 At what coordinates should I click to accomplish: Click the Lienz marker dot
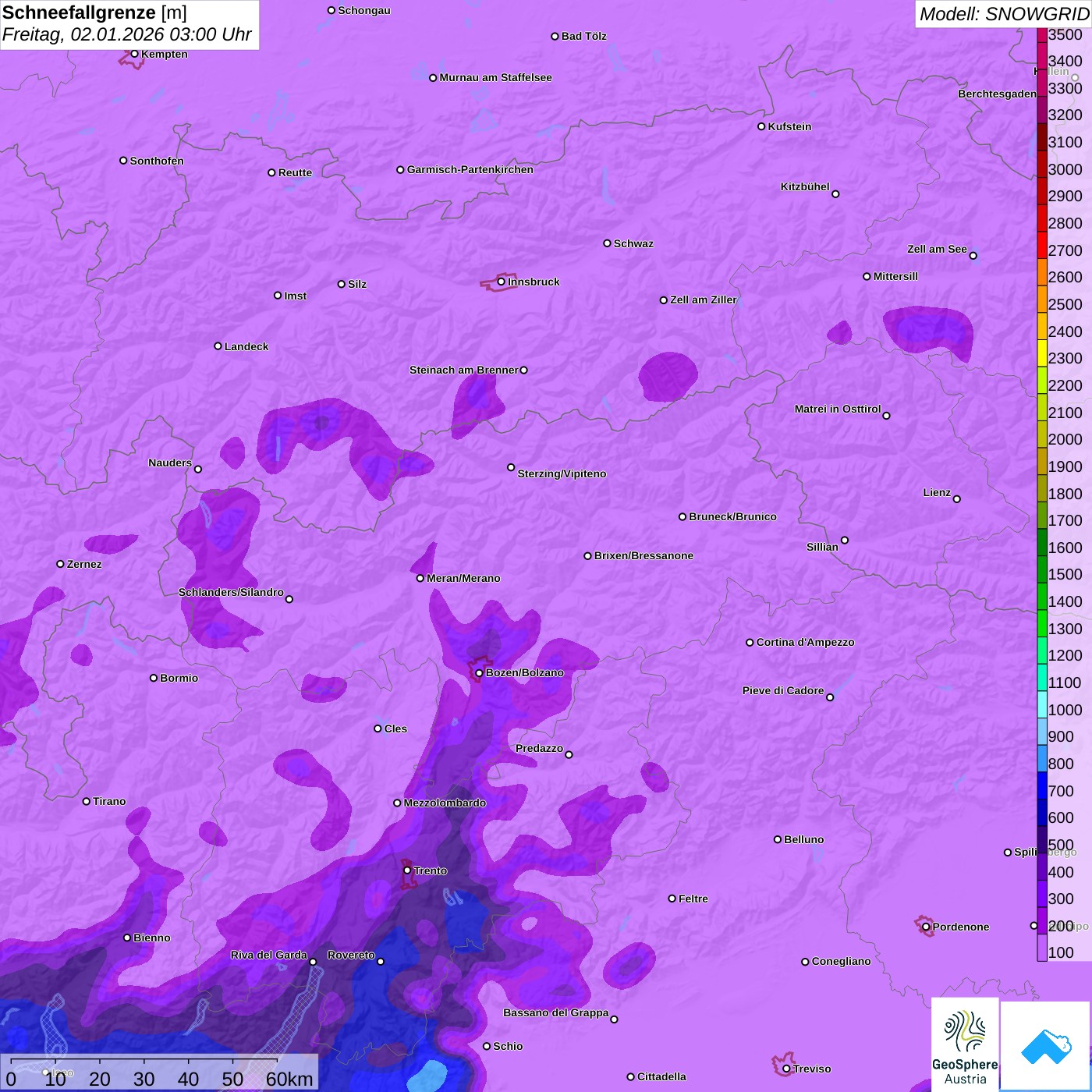pyautogui.click(x=957, y=499)
